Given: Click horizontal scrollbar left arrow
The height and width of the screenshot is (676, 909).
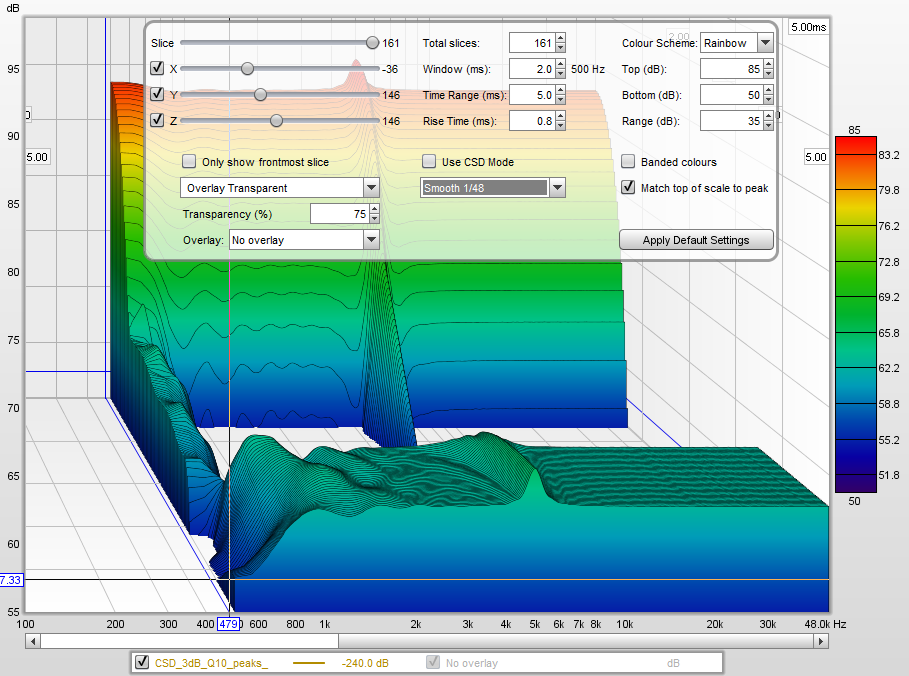Looking at the screenshot, I should click(x=33, y=641).
